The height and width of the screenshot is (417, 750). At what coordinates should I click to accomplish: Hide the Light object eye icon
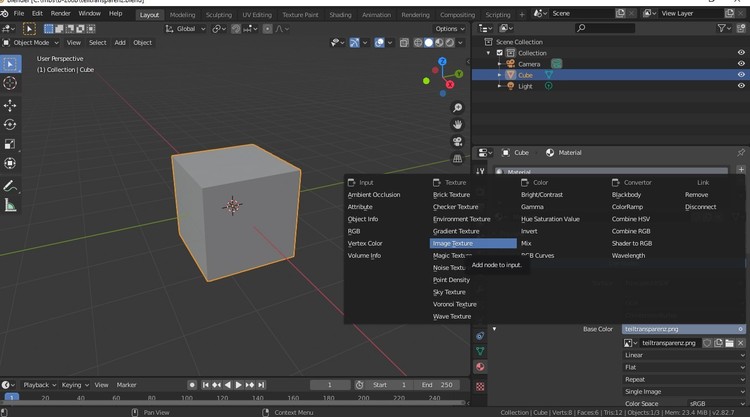(x=741, y=86)
